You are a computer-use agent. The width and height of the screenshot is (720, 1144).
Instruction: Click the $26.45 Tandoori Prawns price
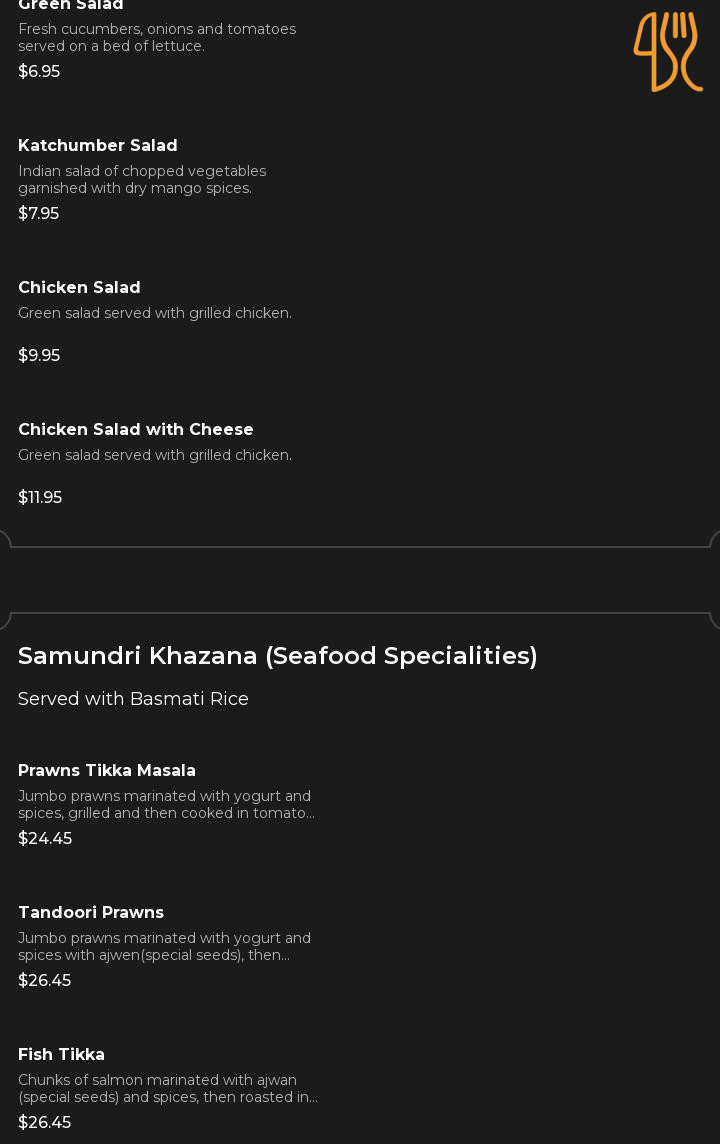(x=45, y=981)
